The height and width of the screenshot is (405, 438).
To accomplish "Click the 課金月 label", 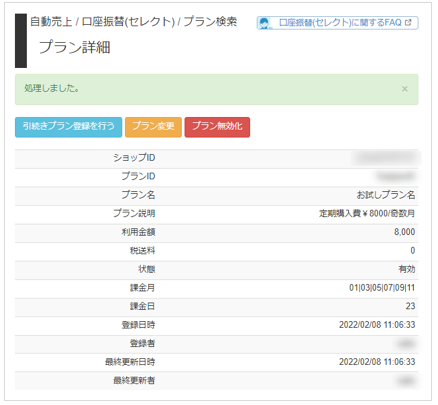I will (x=142, y=288).
